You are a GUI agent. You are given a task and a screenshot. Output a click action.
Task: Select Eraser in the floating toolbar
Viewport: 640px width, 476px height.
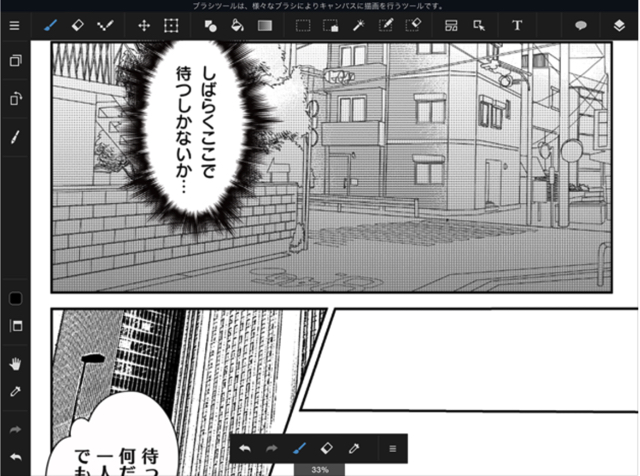click(327, 449)
